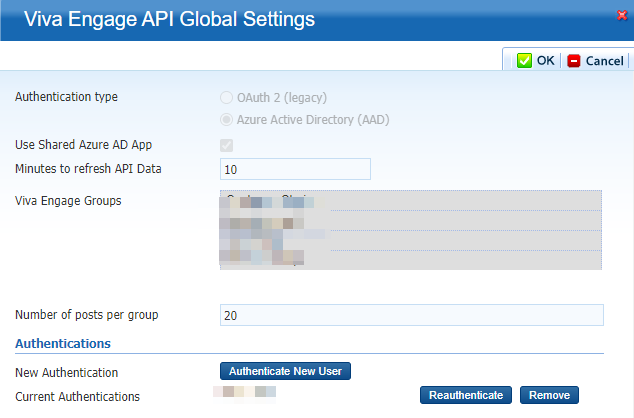The height and width of the screenshot is (418, 634).
Task: Click the Current Authentications label
Action: 77,397
